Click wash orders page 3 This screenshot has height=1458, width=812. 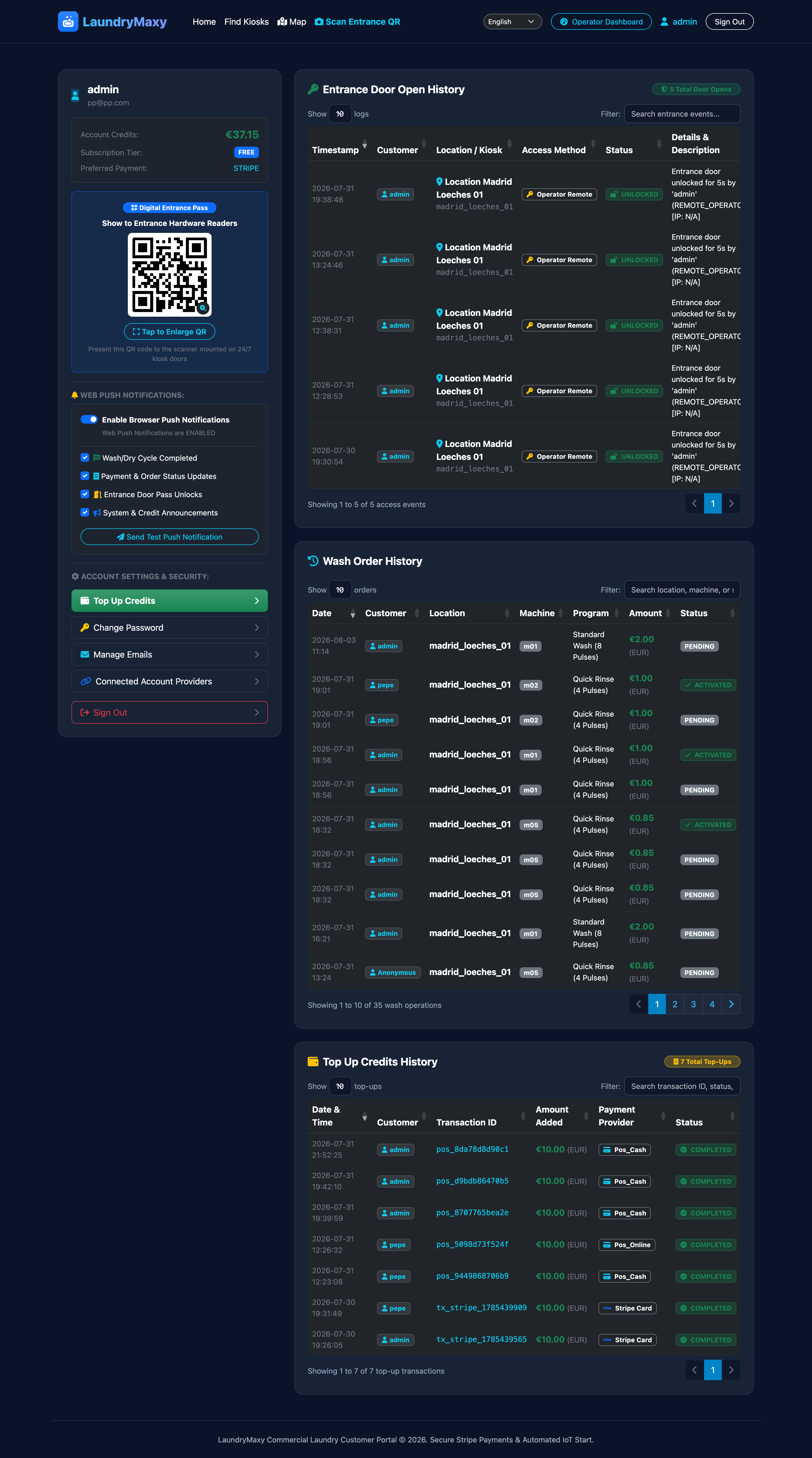[x=693, y=1004]
